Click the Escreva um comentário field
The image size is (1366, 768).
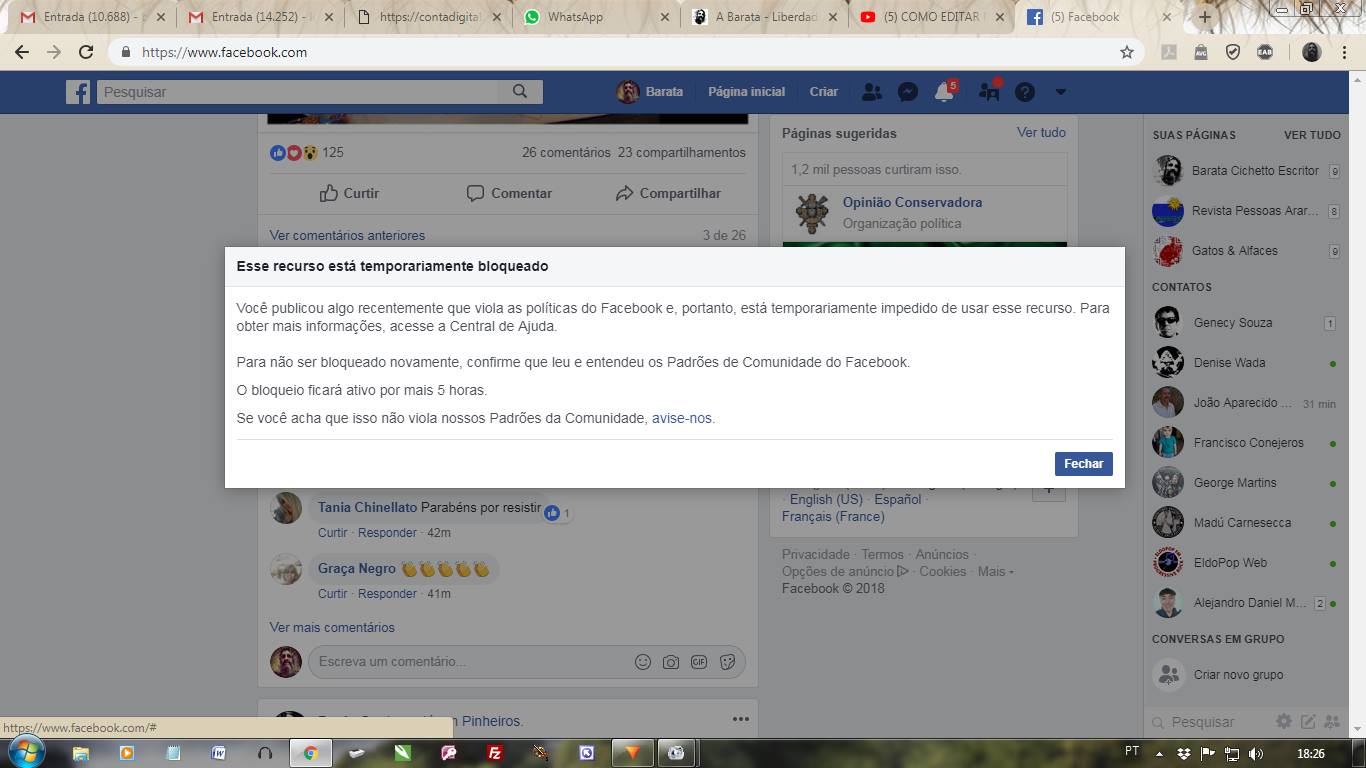(470, 661)
